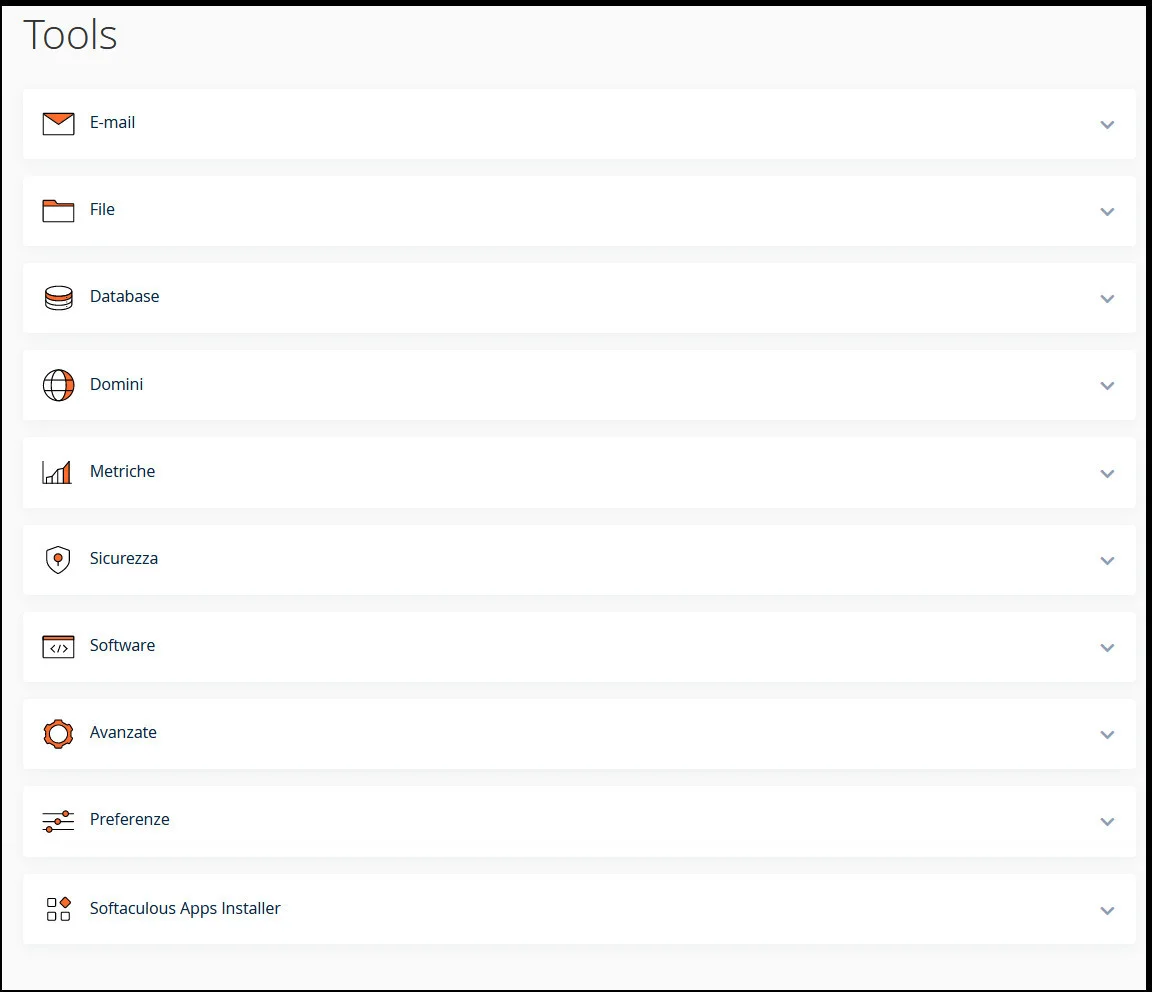
Task: Expand the Metriche section chevron
Action: 1107,473
